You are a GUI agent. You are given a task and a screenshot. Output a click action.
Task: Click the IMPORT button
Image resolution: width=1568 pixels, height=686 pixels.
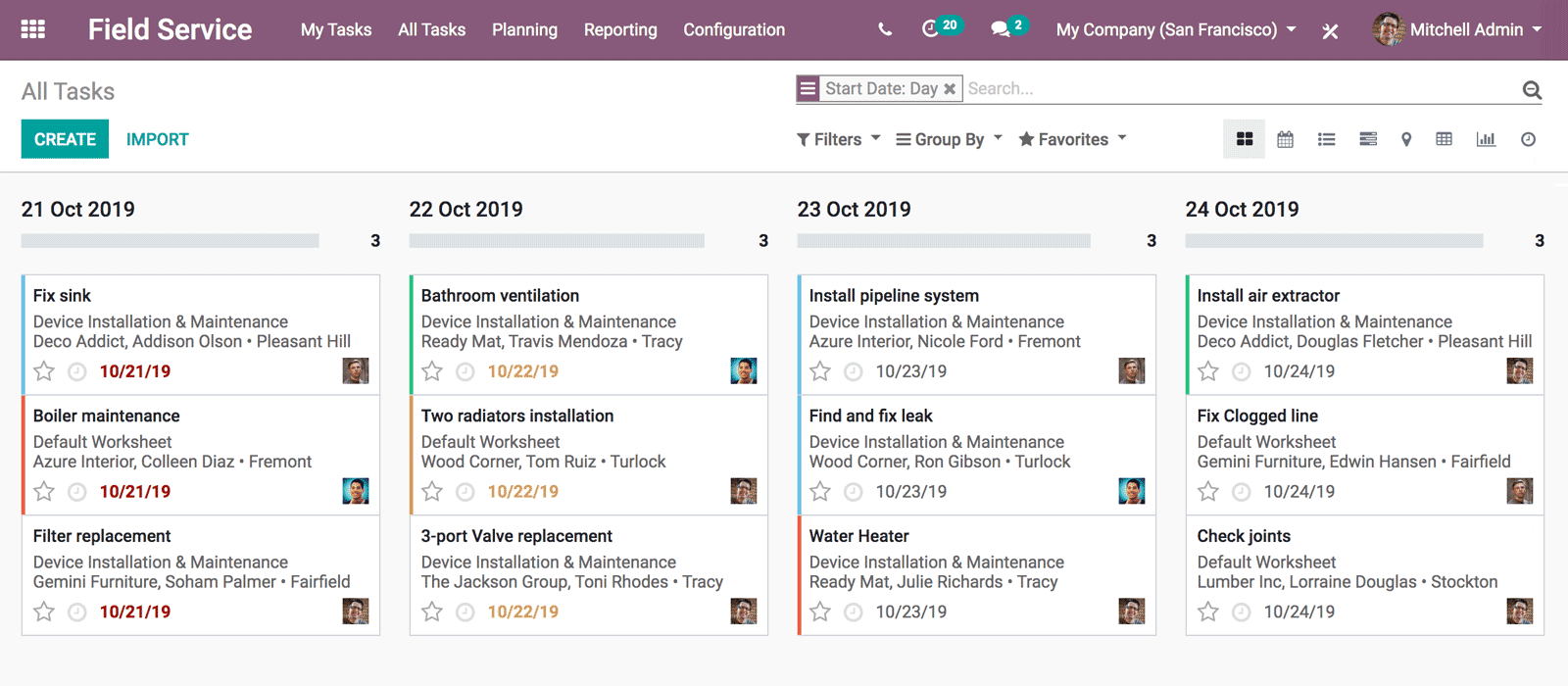157,139
